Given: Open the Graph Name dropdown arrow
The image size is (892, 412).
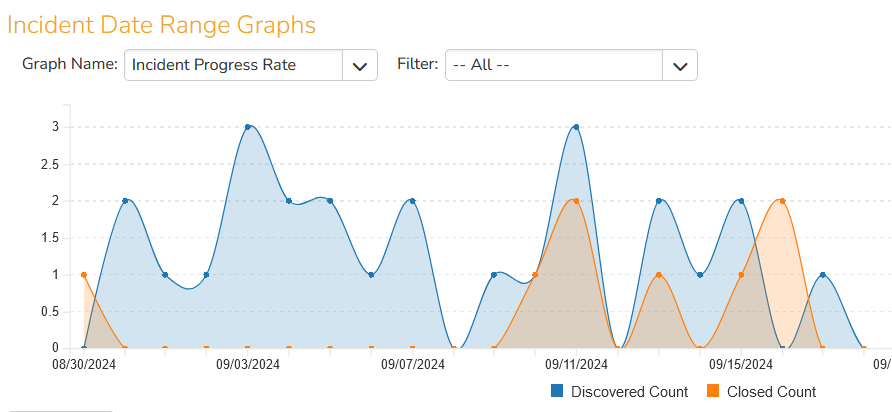Looking at the screenshot, I should pos(360,65).
